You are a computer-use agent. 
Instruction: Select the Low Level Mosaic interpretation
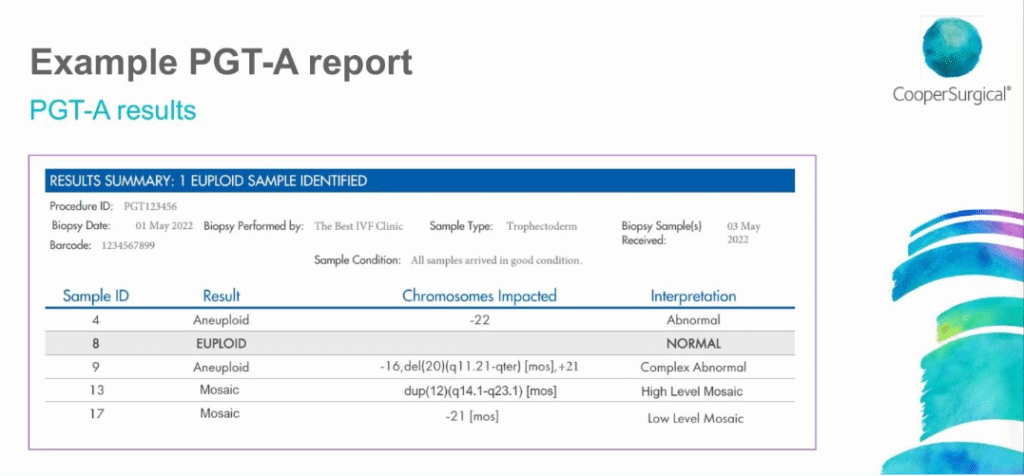[695, 417]
